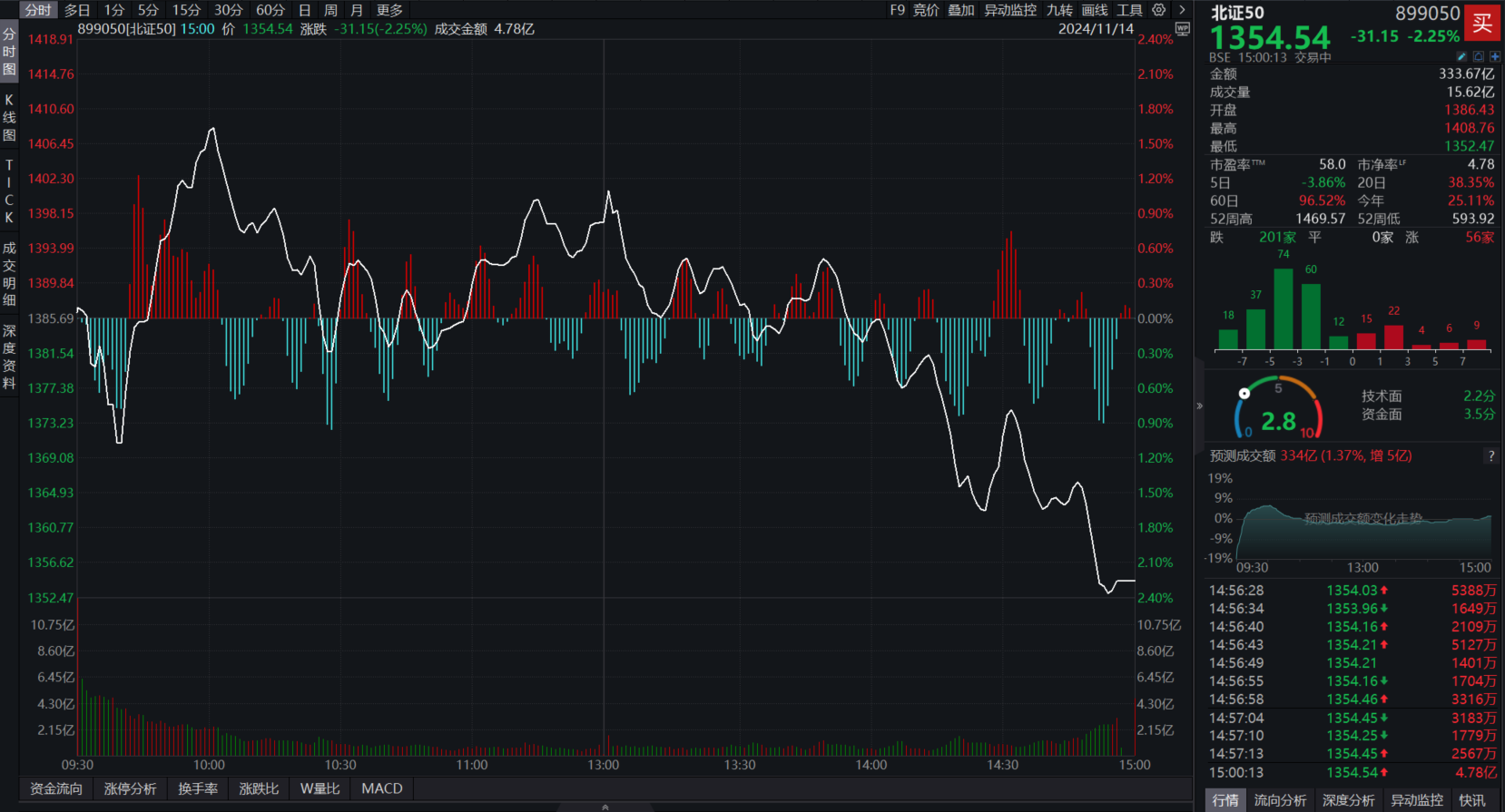Open the 工具 tools menu
This screenshot has height=812, width=1505.
pos(1129,10)
